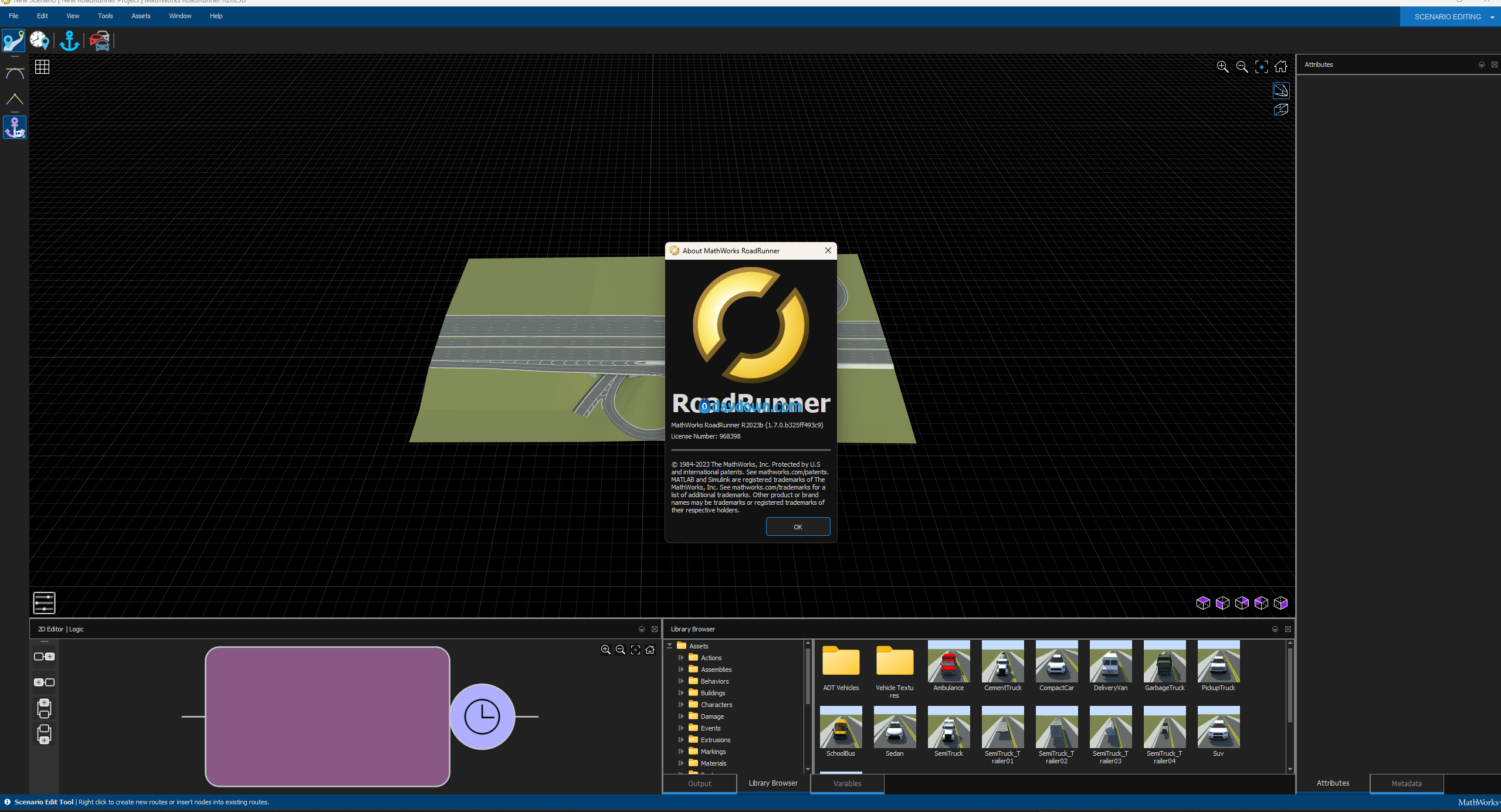
Task: Open the Tools menu
Action: (x=106, y=16)
